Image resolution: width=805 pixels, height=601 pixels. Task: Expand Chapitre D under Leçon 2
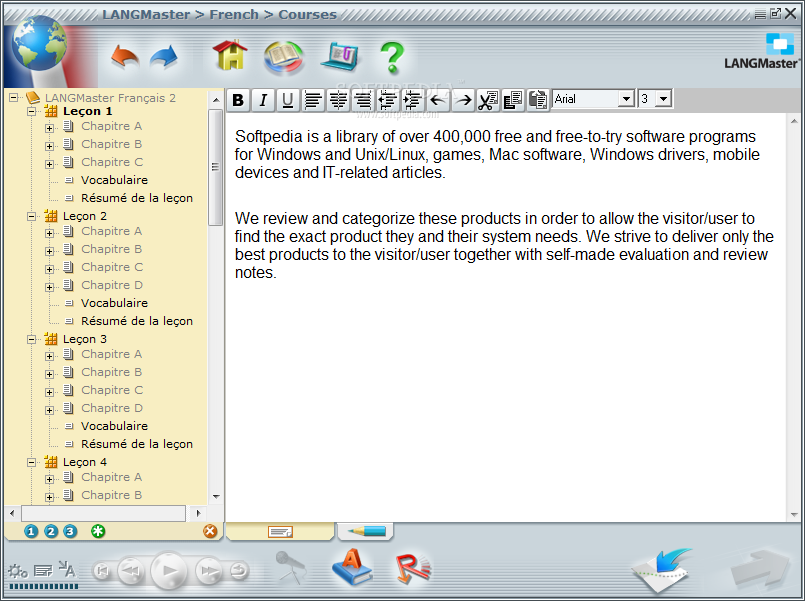[x=49, y=287]
